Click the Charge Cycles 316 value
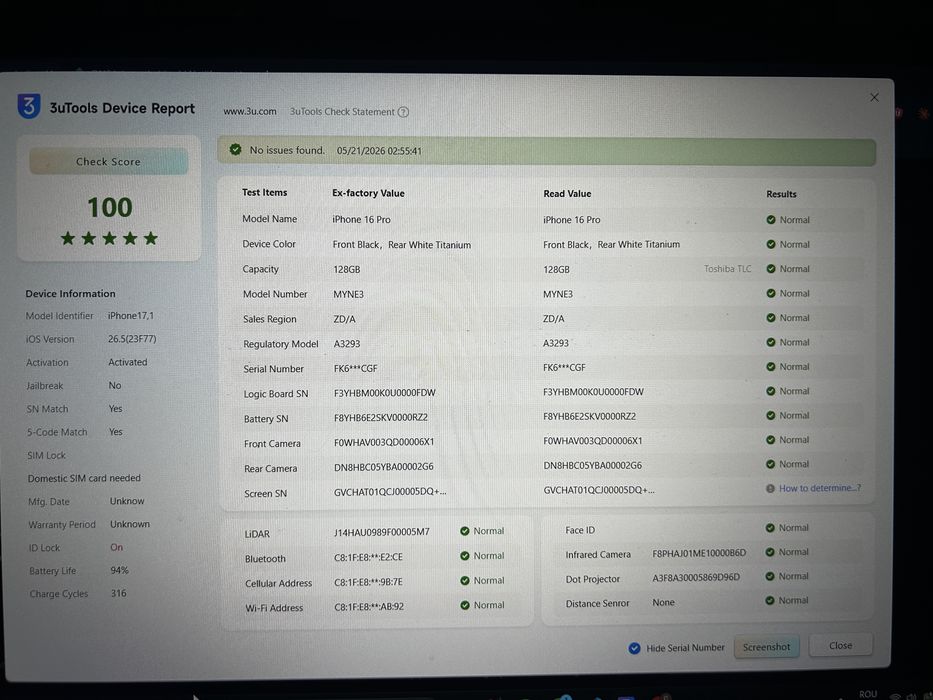Screen dimensions: 933x700 [x=118, y=593]
